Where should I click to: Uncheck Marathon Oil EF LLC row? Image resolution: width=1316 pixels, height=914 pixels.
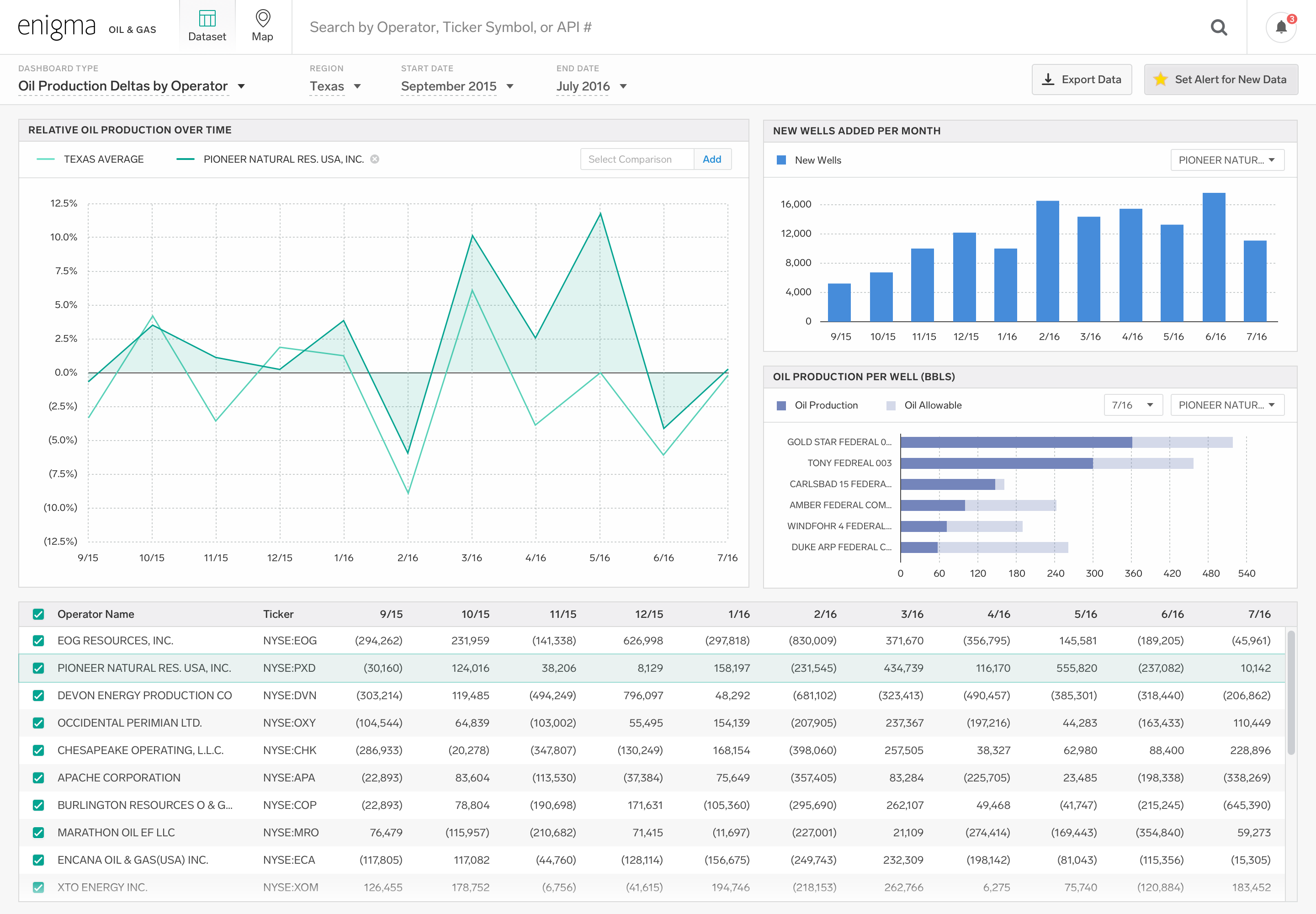tap(38, 833)
